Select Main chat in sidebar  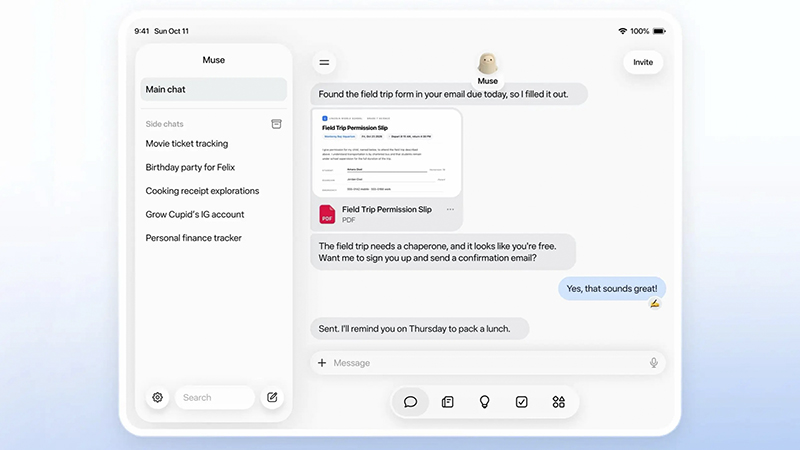(x=213, y=89)
